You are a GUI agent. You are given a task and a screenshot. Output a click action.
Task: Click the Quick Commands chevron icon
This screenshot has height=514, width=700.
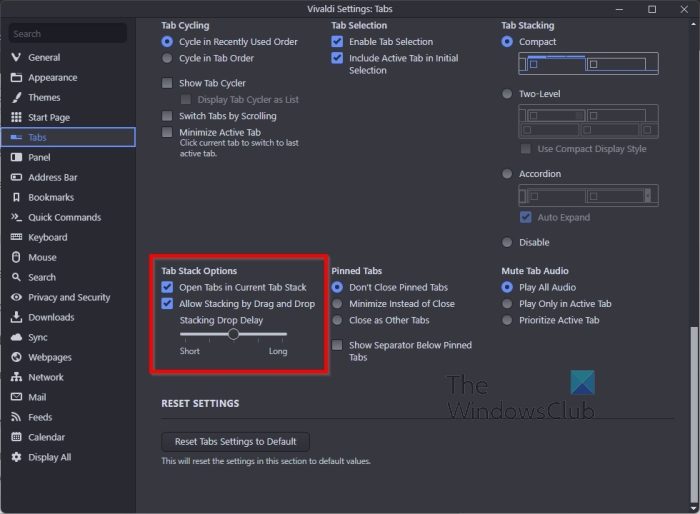click(16, 217)
